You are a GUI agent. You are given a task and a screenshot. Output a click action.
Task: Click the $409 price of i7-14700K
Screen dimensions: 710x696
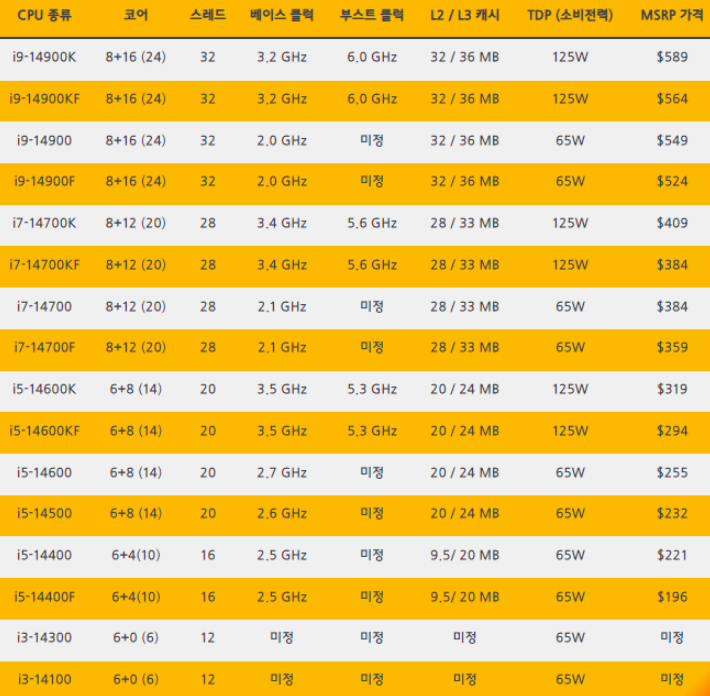coord(672,223)
